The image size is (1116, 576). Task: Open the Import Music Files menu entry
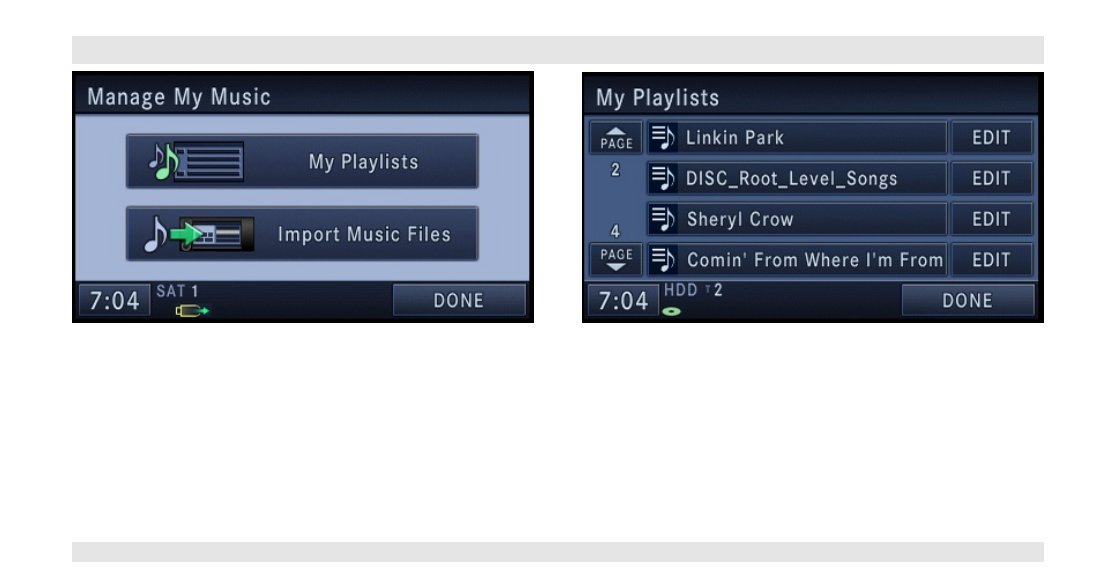pyautogui.click(x=302, y=234)
